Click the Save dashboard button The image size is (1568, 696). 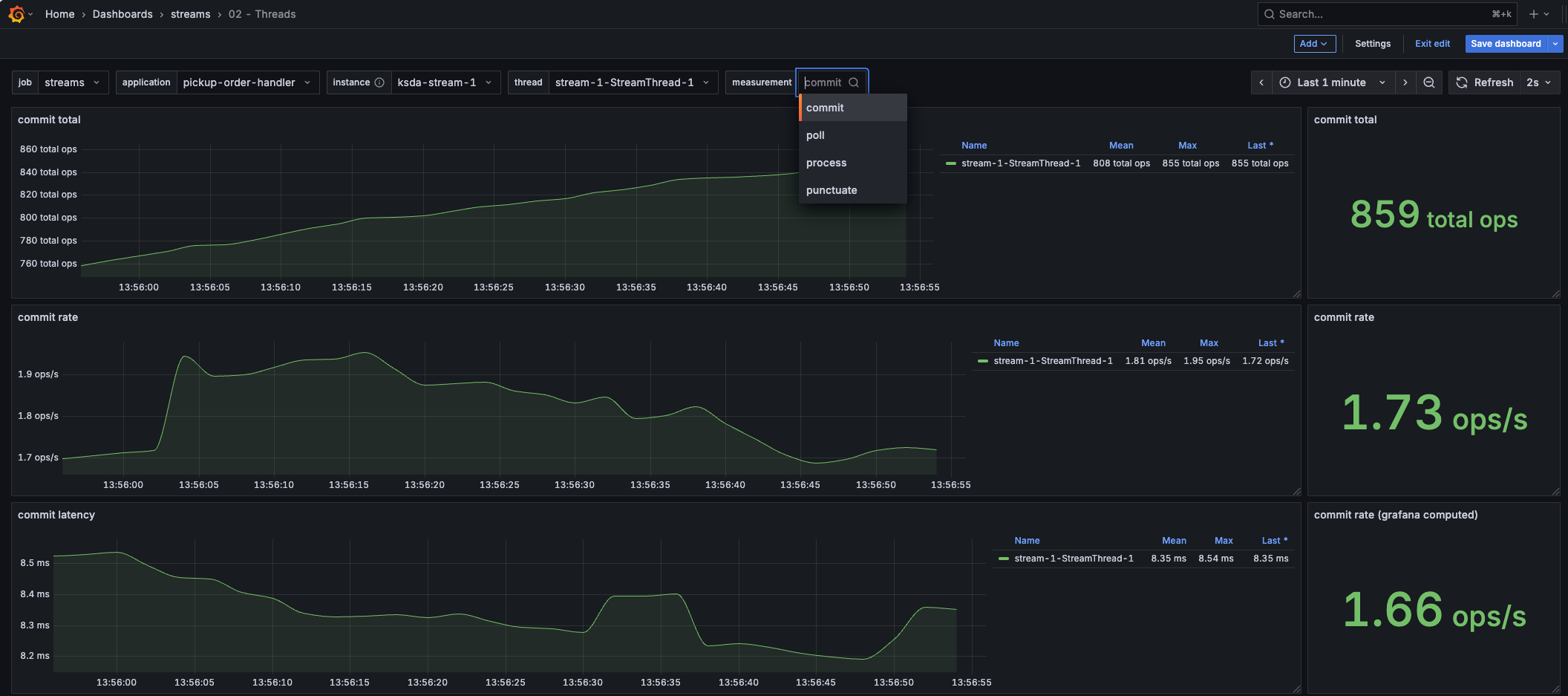1506,44
